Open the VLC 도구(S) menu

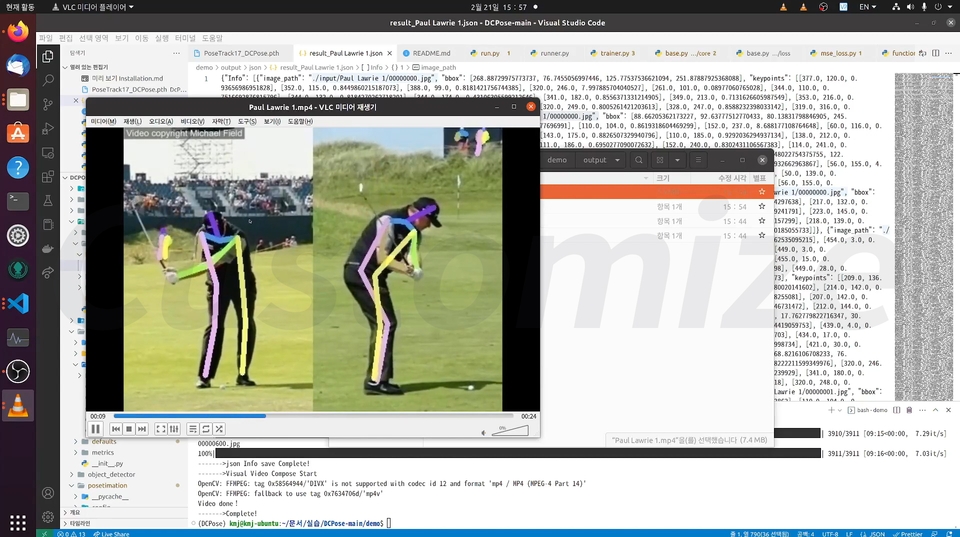(x=247, y=121)
